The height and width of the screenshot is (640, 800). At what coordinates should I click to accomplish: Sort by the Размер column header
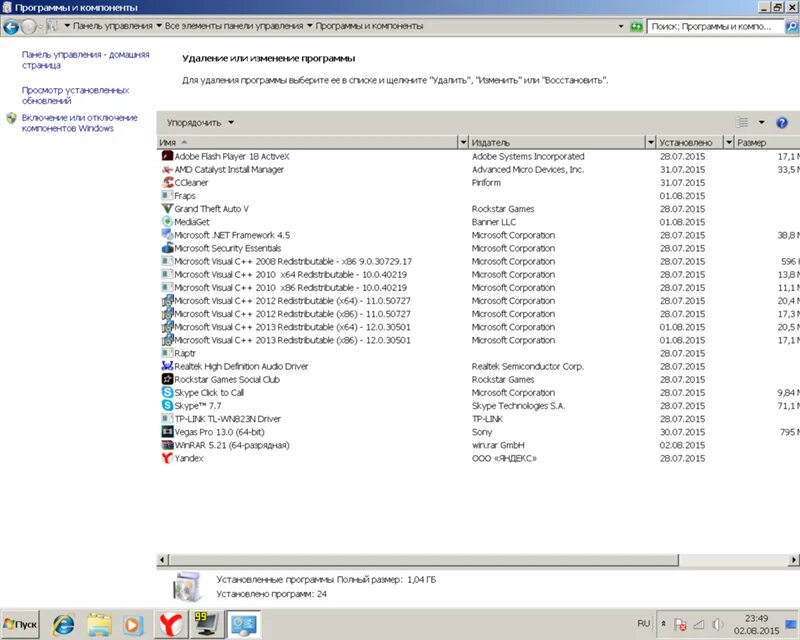pyautogui.click(x=767, y=142)
